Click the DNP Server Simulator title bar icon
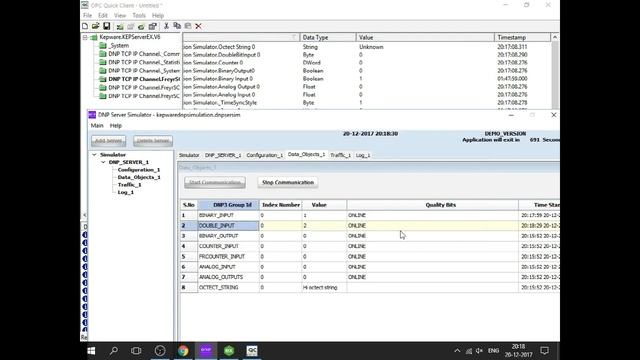Screen dimensions: 640x360 [92, 115]
